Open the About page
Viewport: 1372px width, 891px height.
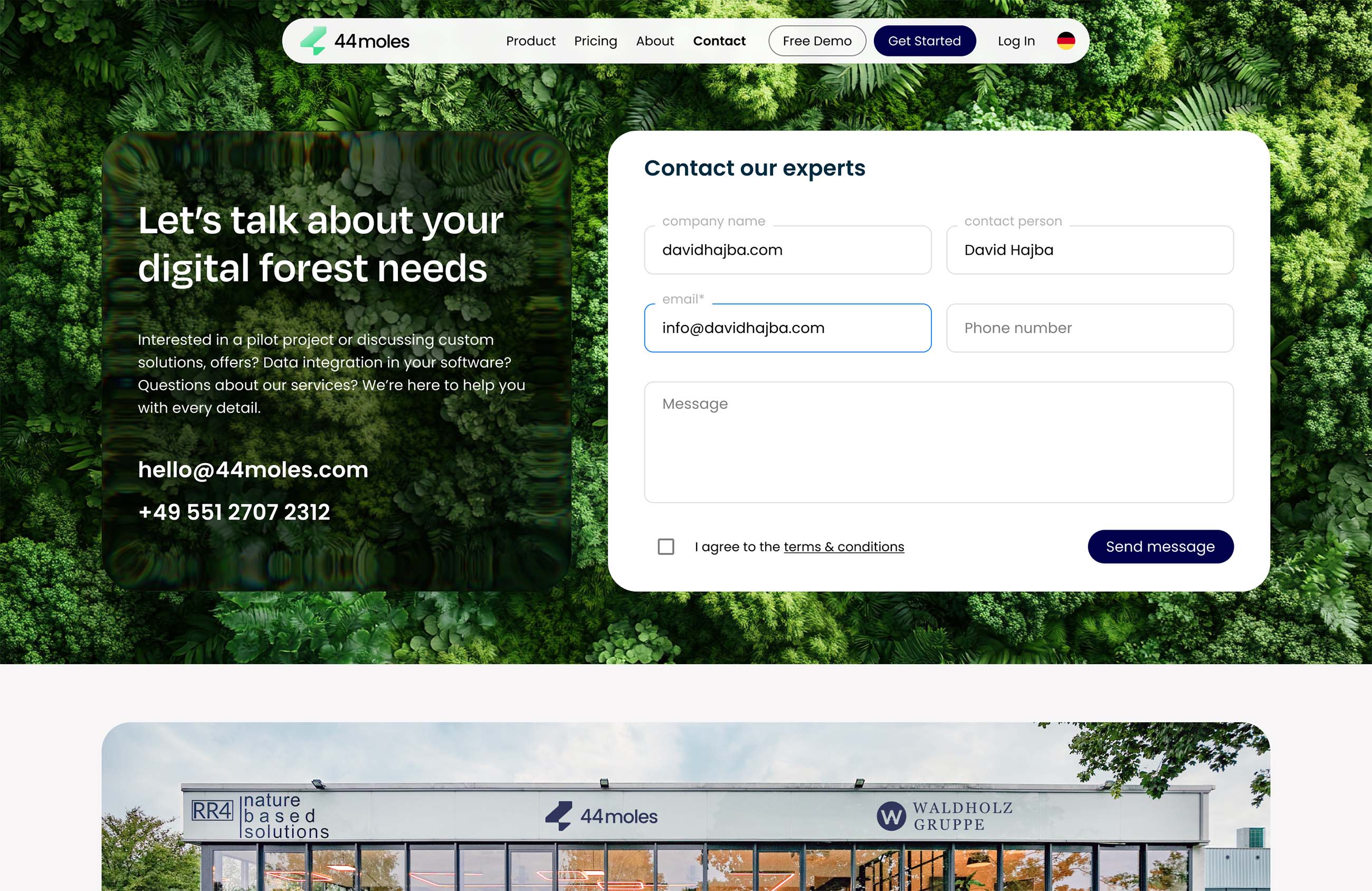pos(655,41)
